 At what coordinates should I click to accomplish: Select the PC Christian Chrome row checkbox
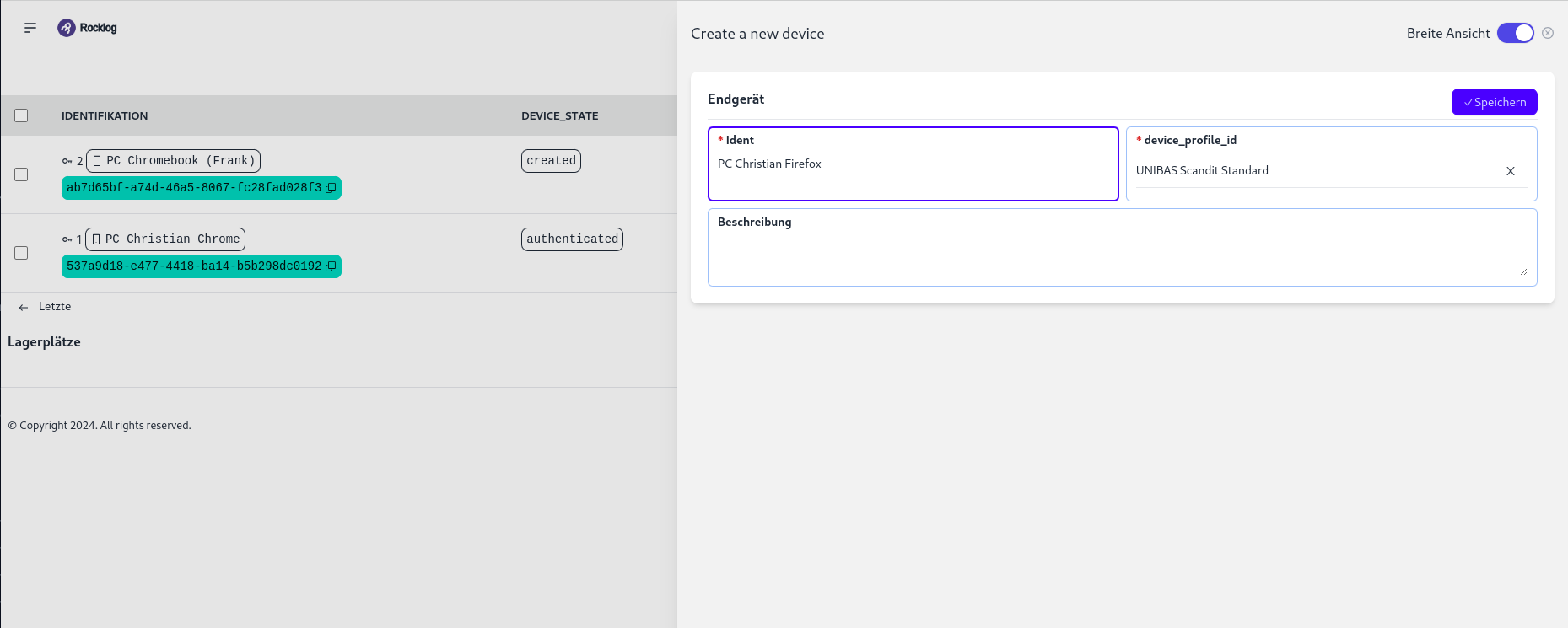(21, 253)
